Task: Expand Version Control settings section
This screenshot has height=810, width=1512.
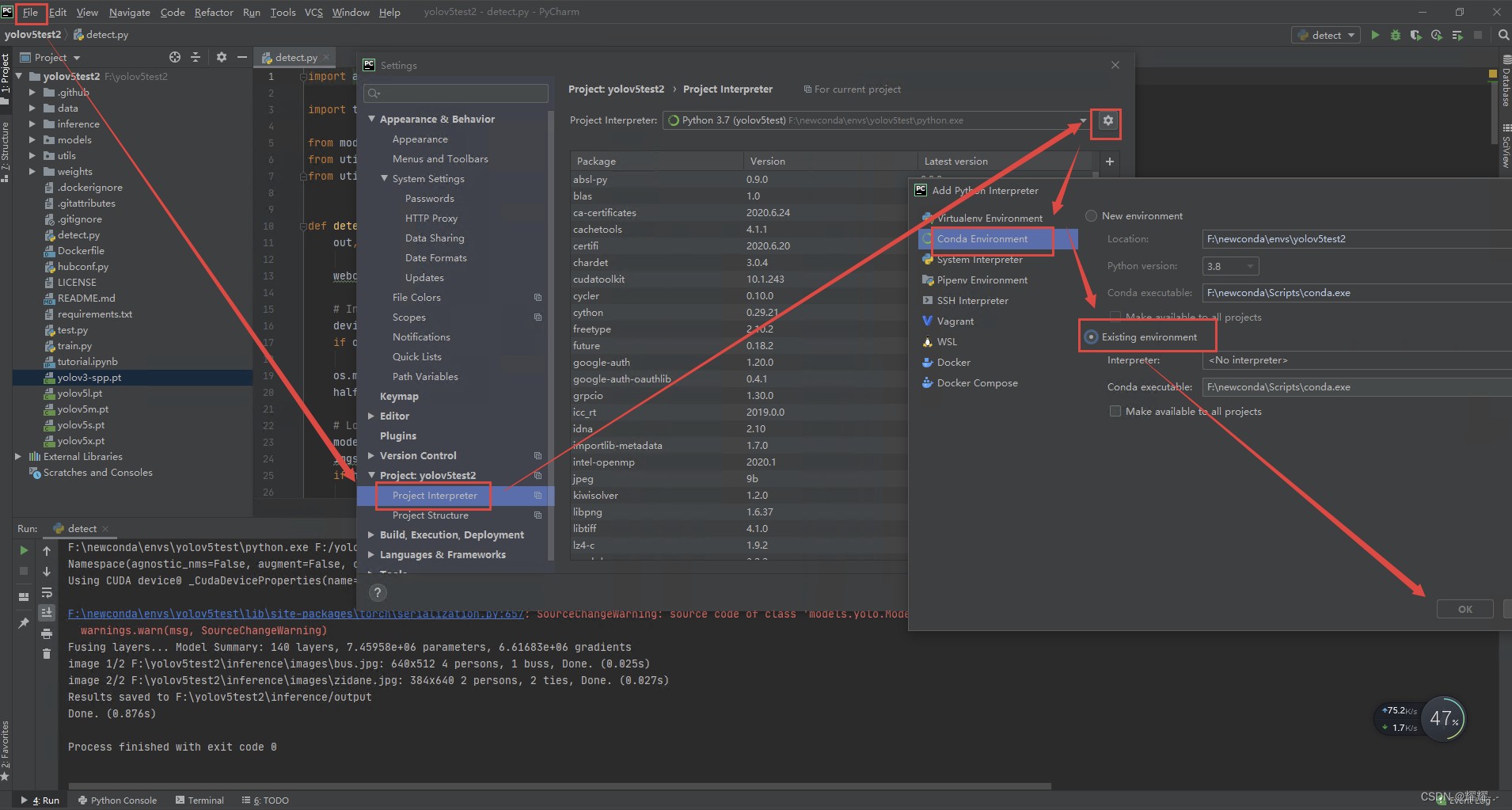Action: click(372, 456)
